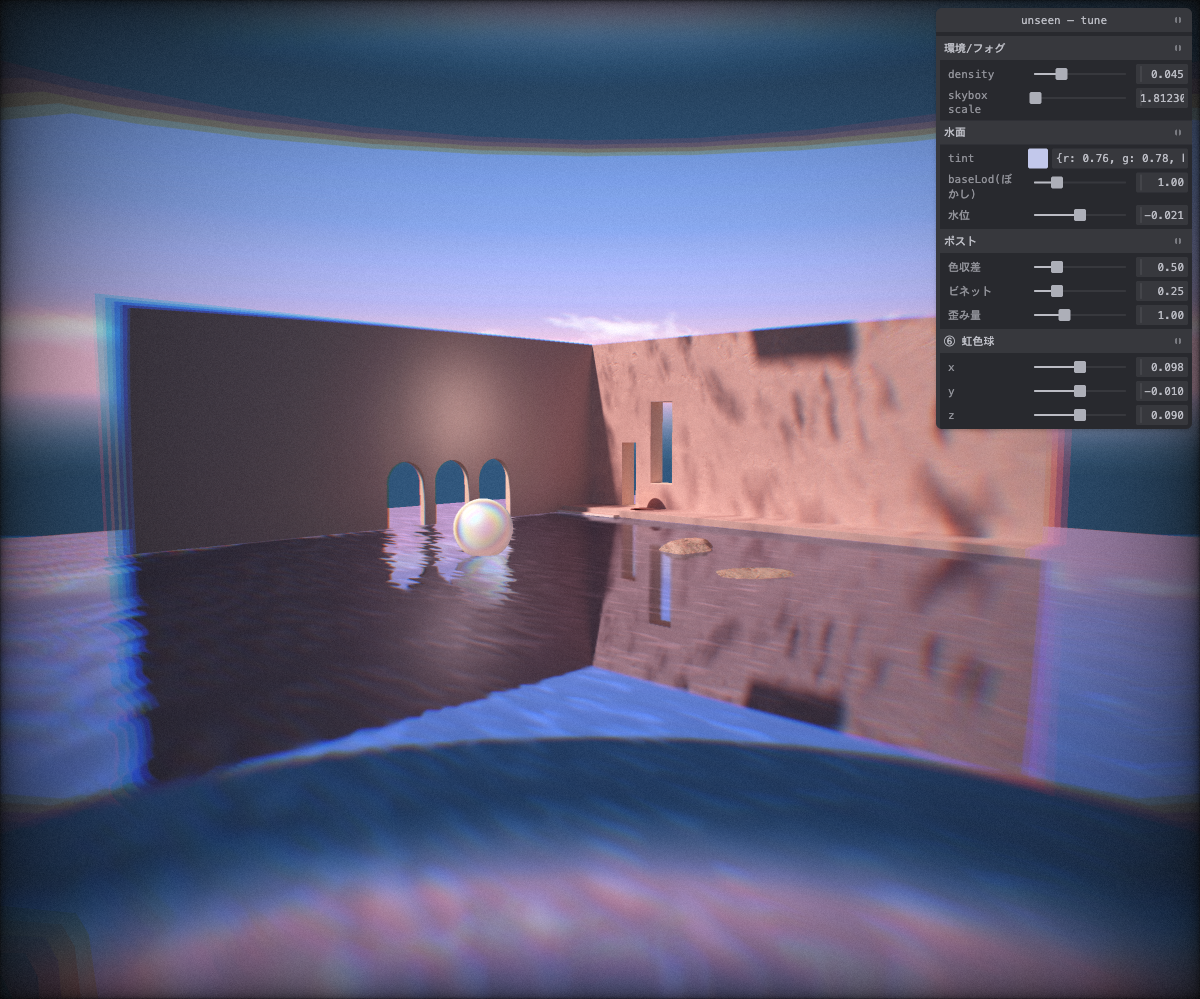Viewport: 1200px width, 999px height.
Task: Collapse the 環境/フォグ folder
Action: [x=1064, y=48]
